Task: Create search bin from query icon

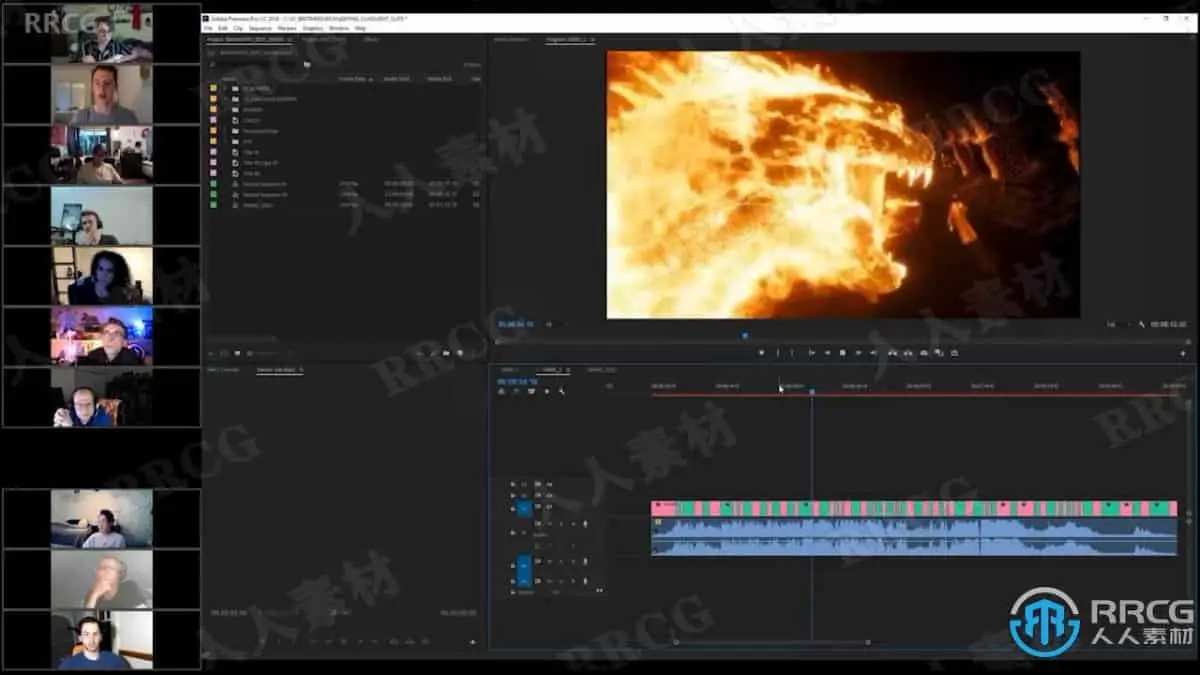Action: 307,63
